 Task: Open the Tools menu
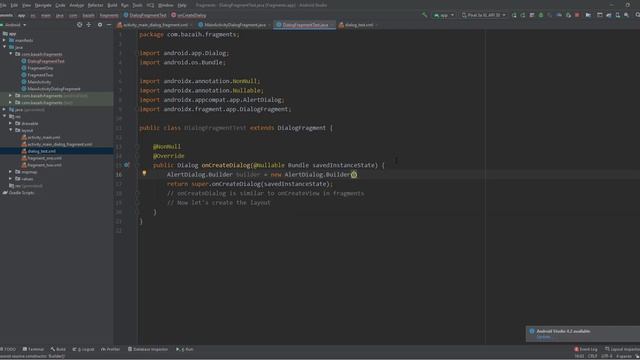tap(138, 5)
